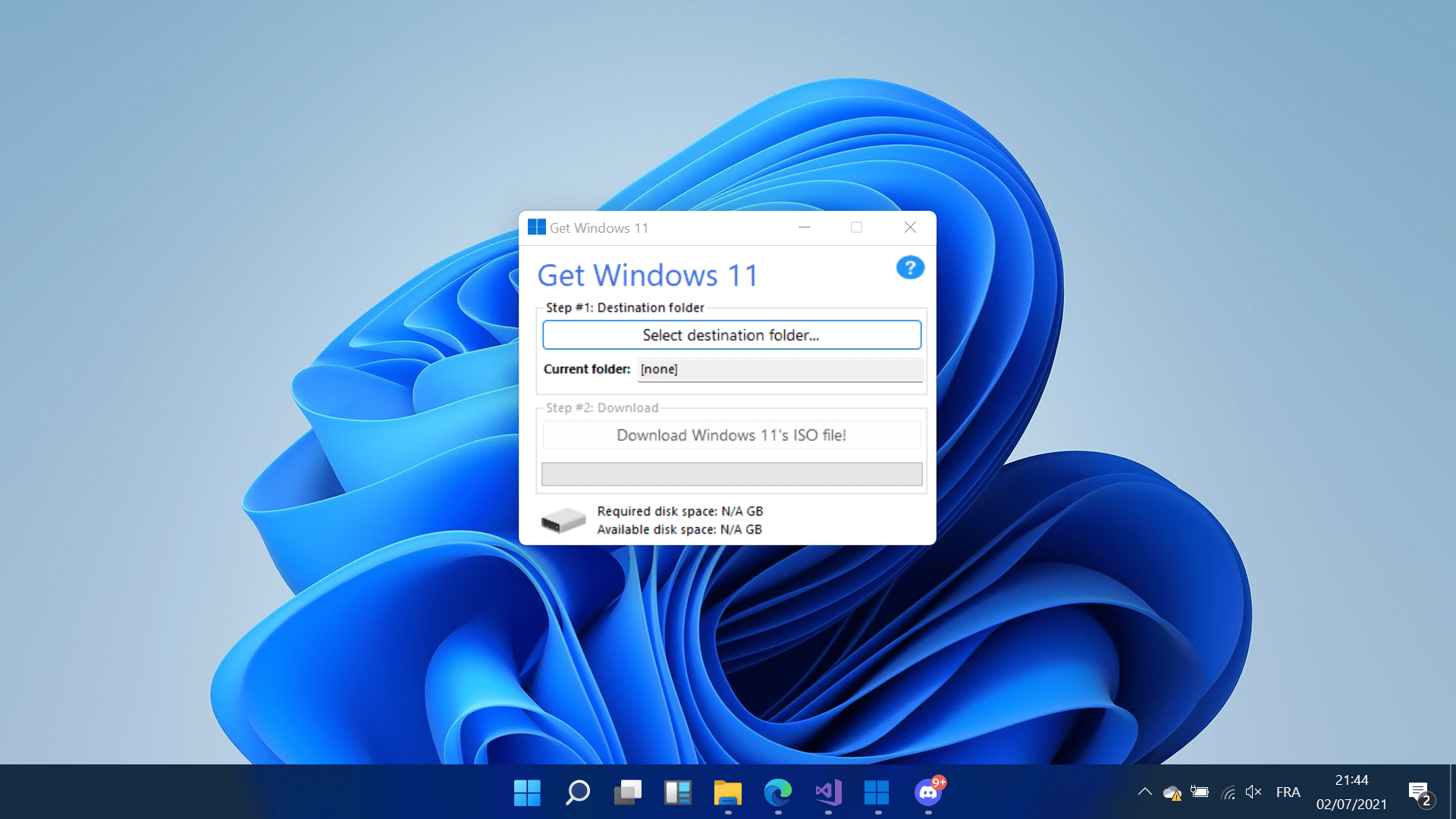1456x819 pixels.
Task: Open Task View on taskbar
Action: coord(628,793)
